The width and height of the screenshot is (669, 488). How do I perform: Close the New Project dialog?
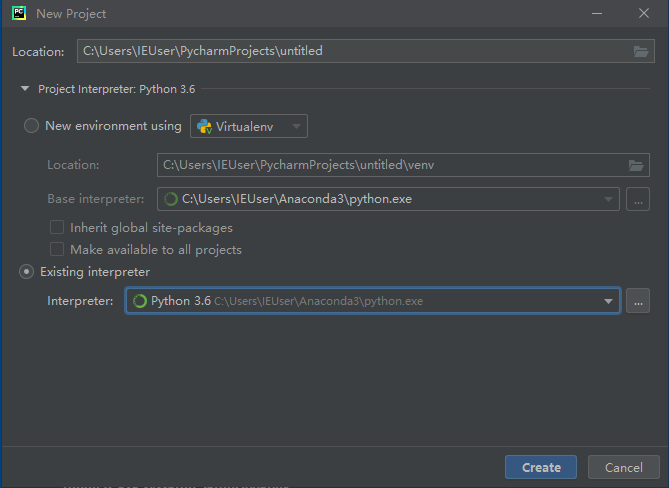pyautogui.click(x=644, y=14)
